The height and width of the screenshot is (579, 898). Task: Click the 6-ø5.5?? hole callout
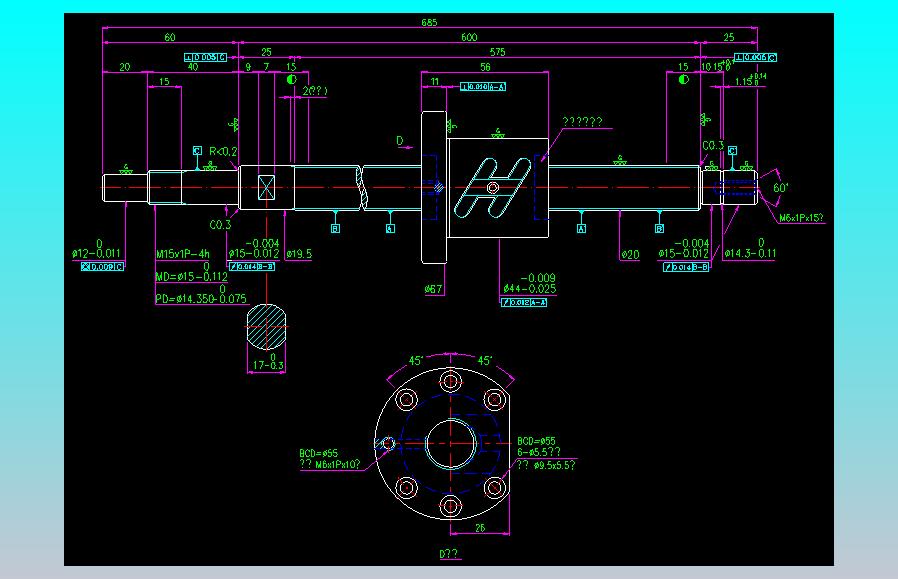tap(539, 452)
